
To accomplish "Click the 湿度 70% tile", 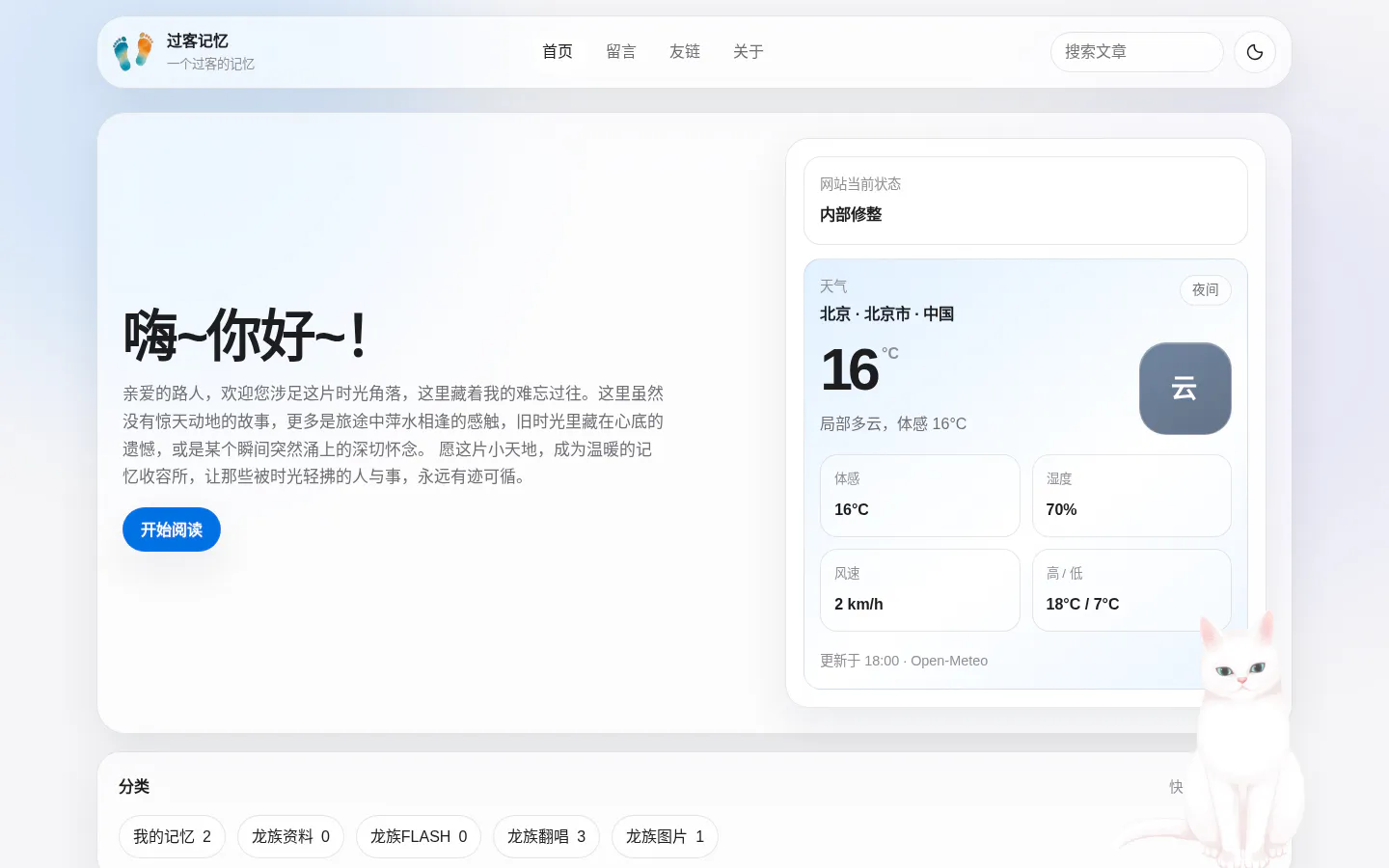I will (x=1131, y=496).
